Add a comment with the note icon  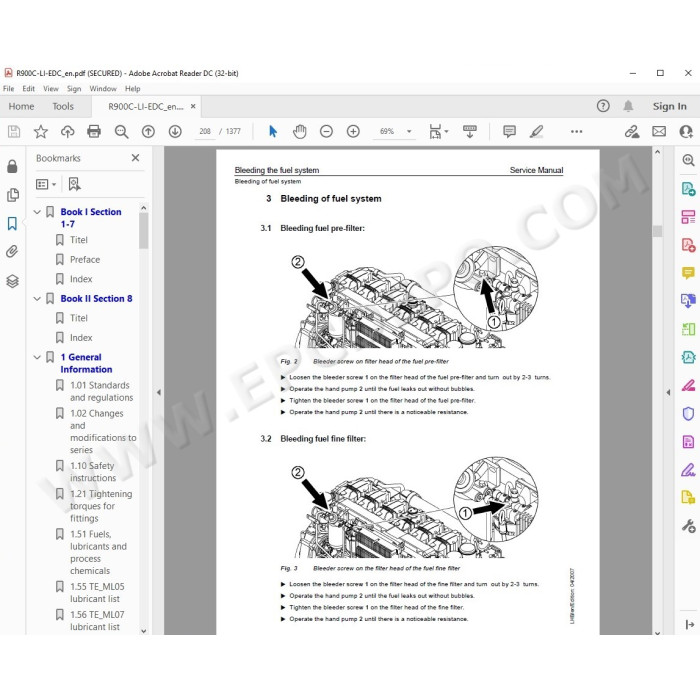pos(509,131)
